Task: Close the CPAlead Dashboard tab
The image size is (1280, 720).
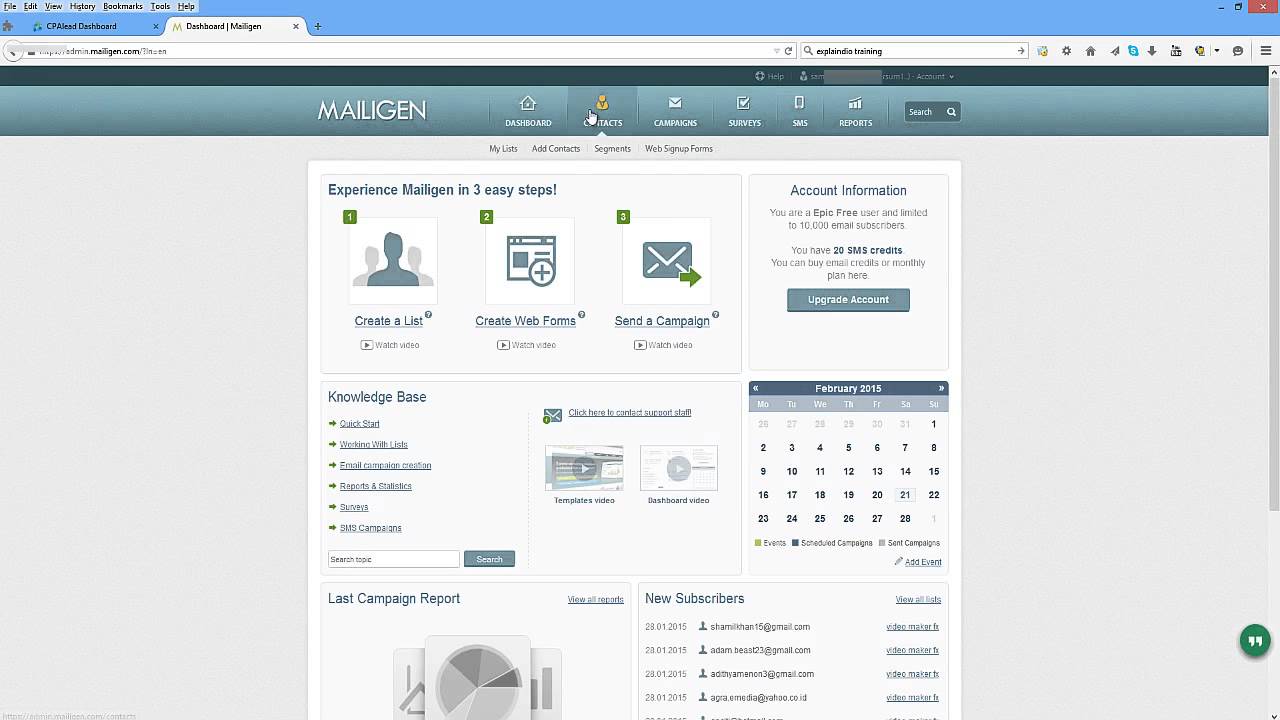Action: 156,26
